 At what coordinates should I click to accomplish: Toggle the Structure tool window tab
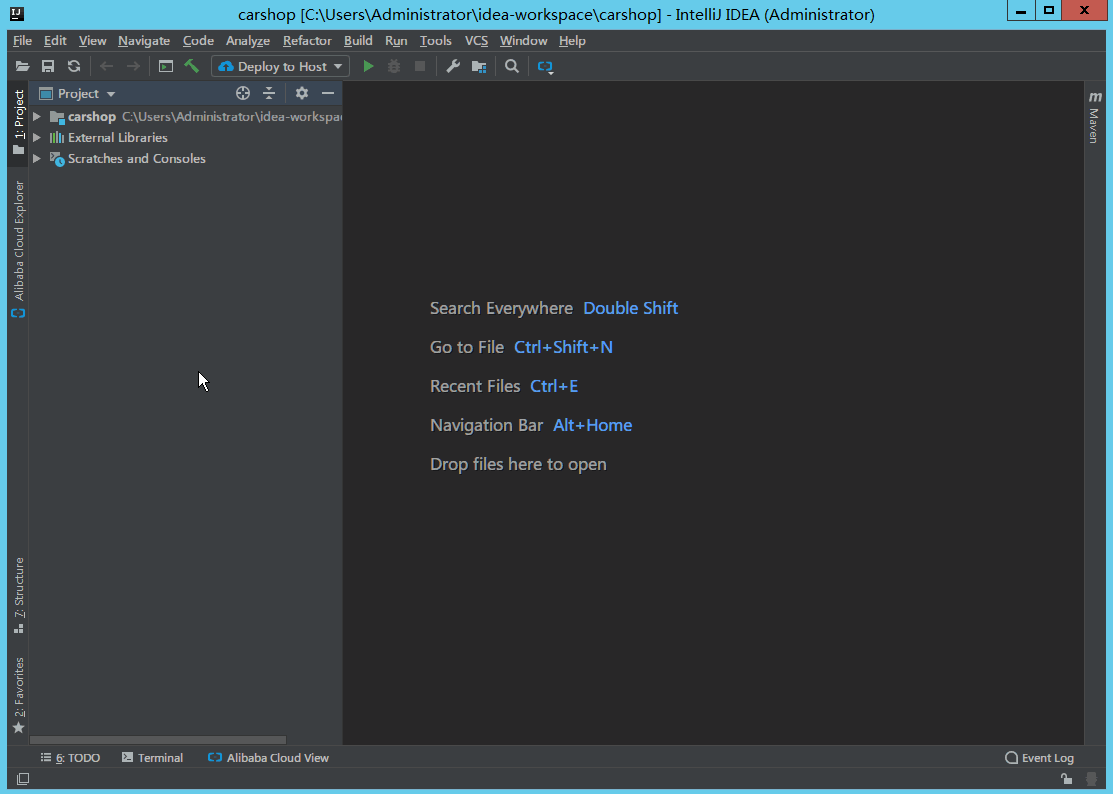(18, 595)
